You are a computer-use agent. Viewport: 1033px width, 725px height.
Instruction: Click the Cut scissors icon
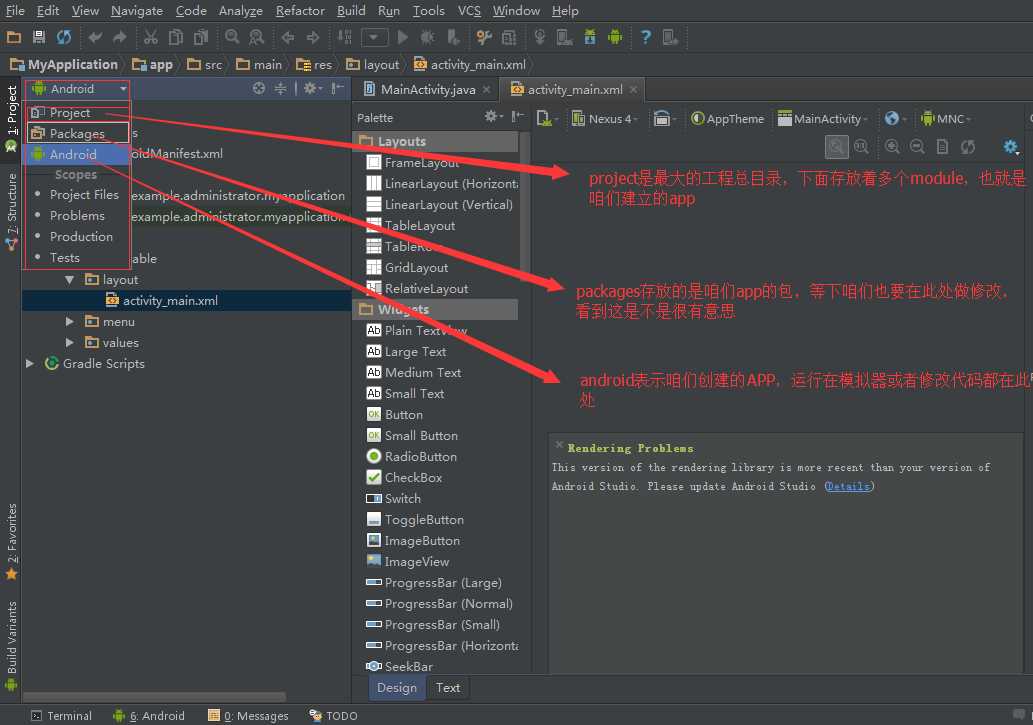(151, 37)
